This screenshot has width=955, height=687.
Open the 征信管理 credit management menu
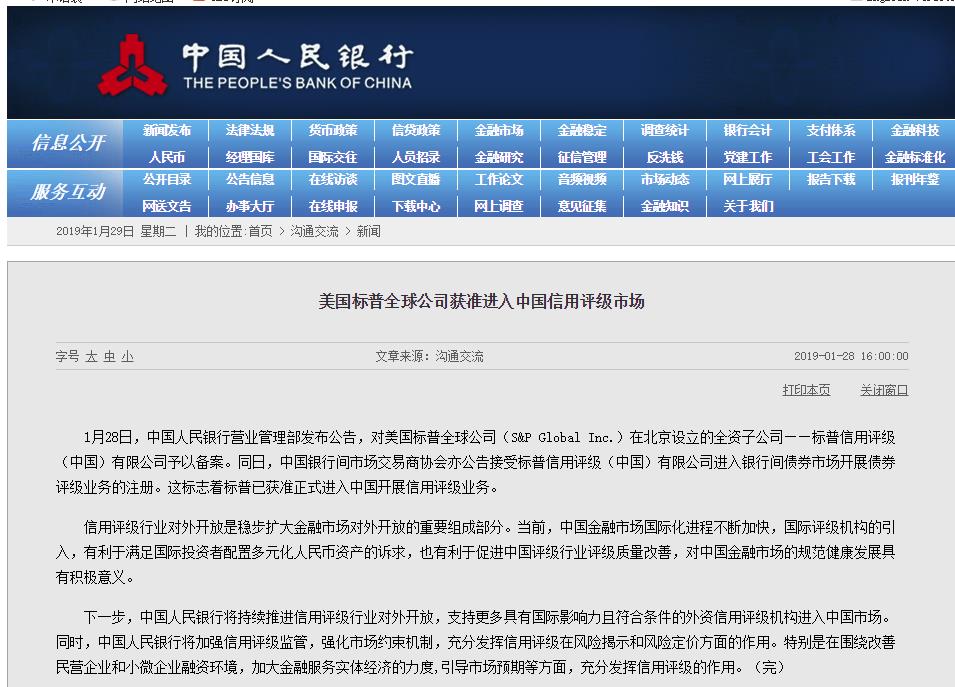(581, 155)
